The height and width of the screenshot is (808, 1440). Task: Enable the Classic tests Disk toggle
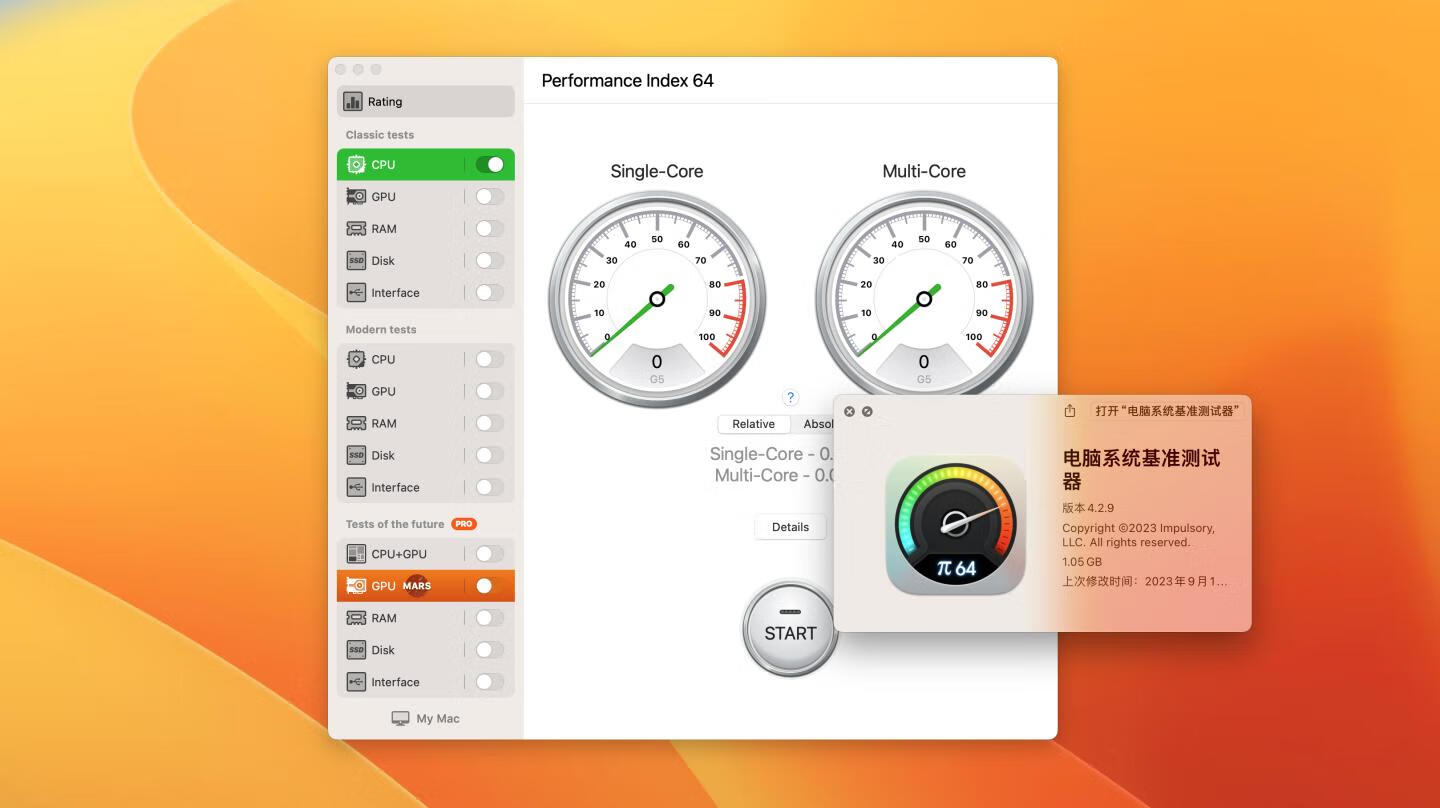coord(490,260)
